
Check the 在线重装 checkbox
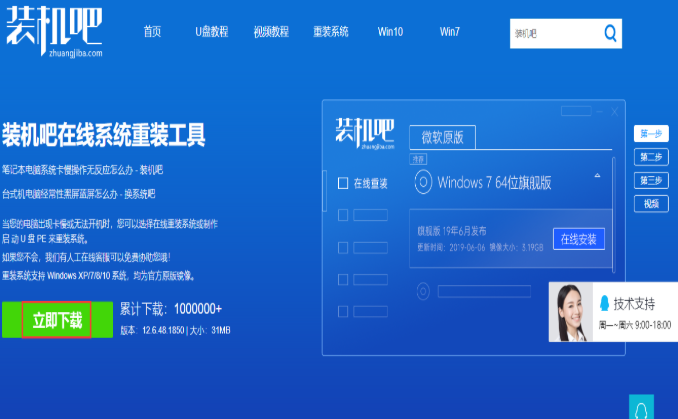coord(343,184)
